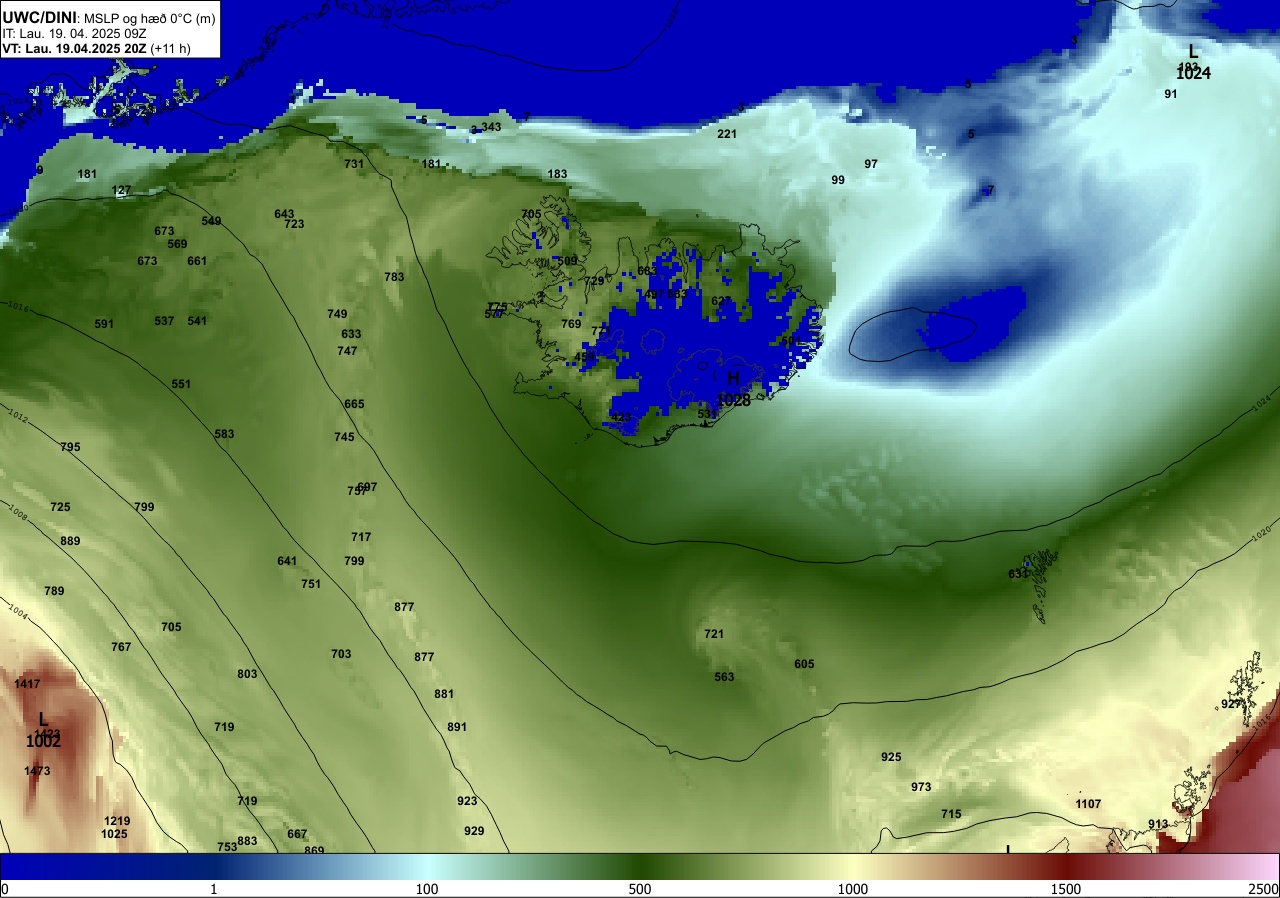Click the 891 height value
The image size is (1280, 898).
coord(457,727)
